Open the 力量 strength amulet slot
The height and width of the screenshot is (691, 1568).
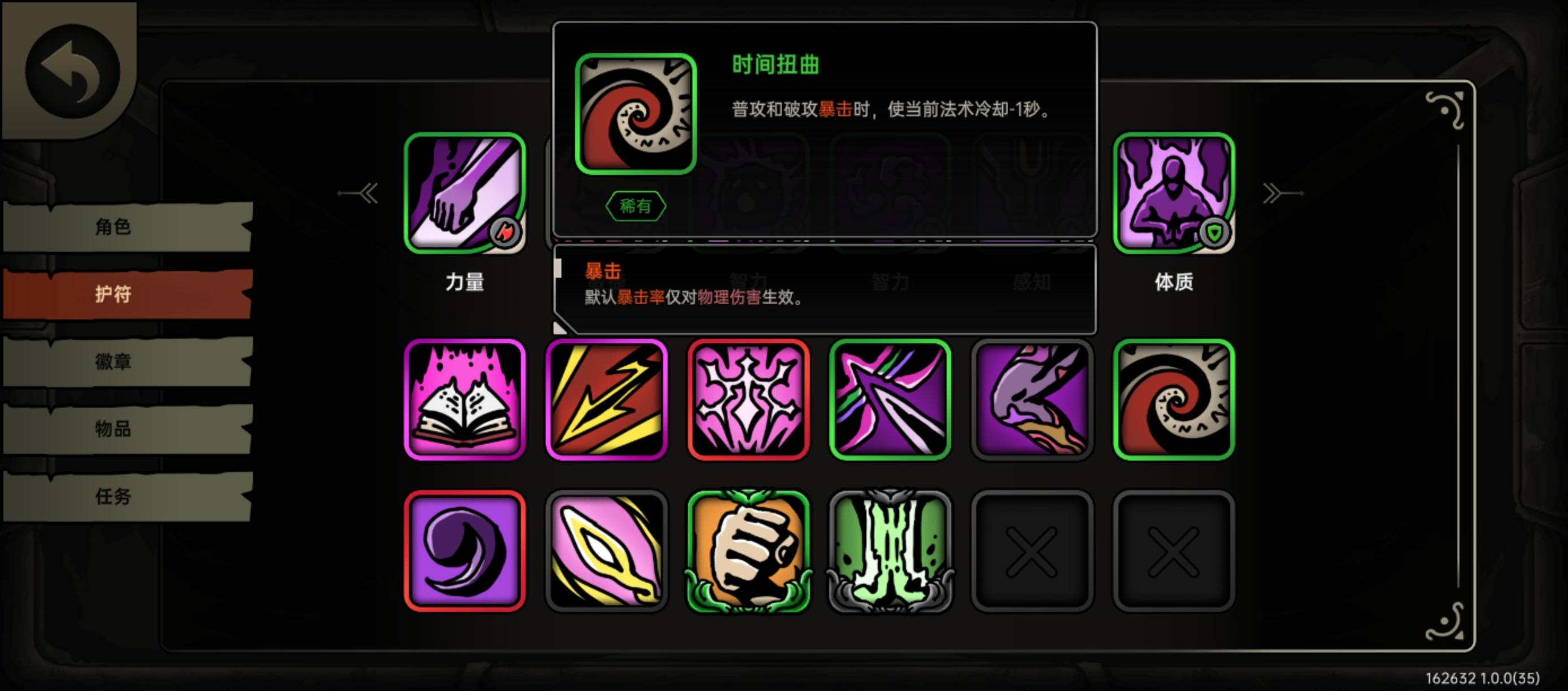[464, 193]
